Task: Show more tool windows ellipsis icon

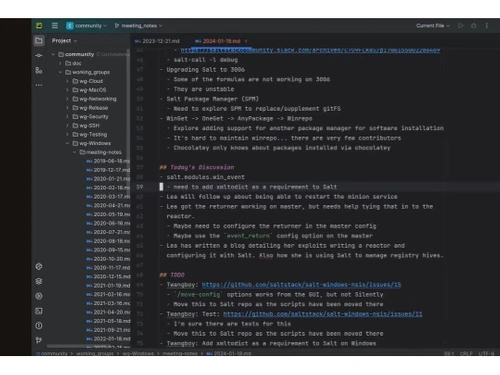Action: point(39,85)
